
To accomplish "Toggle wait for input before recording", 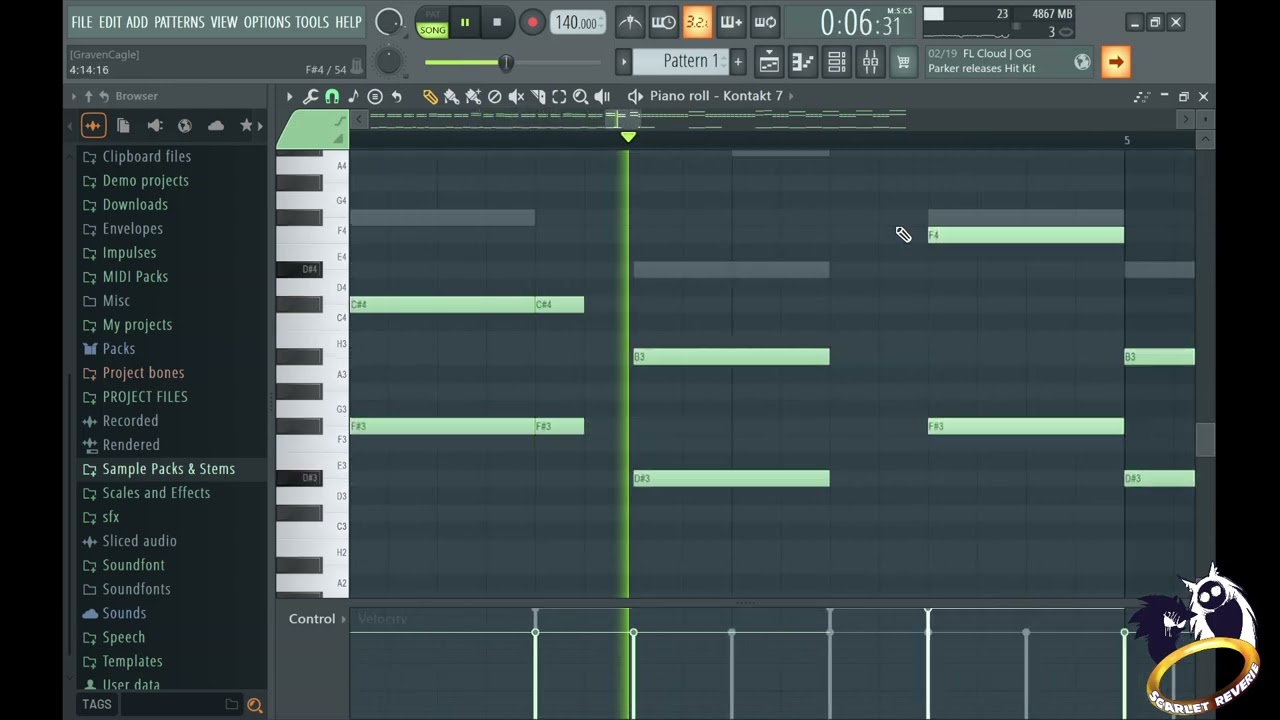I will [663, 22].
